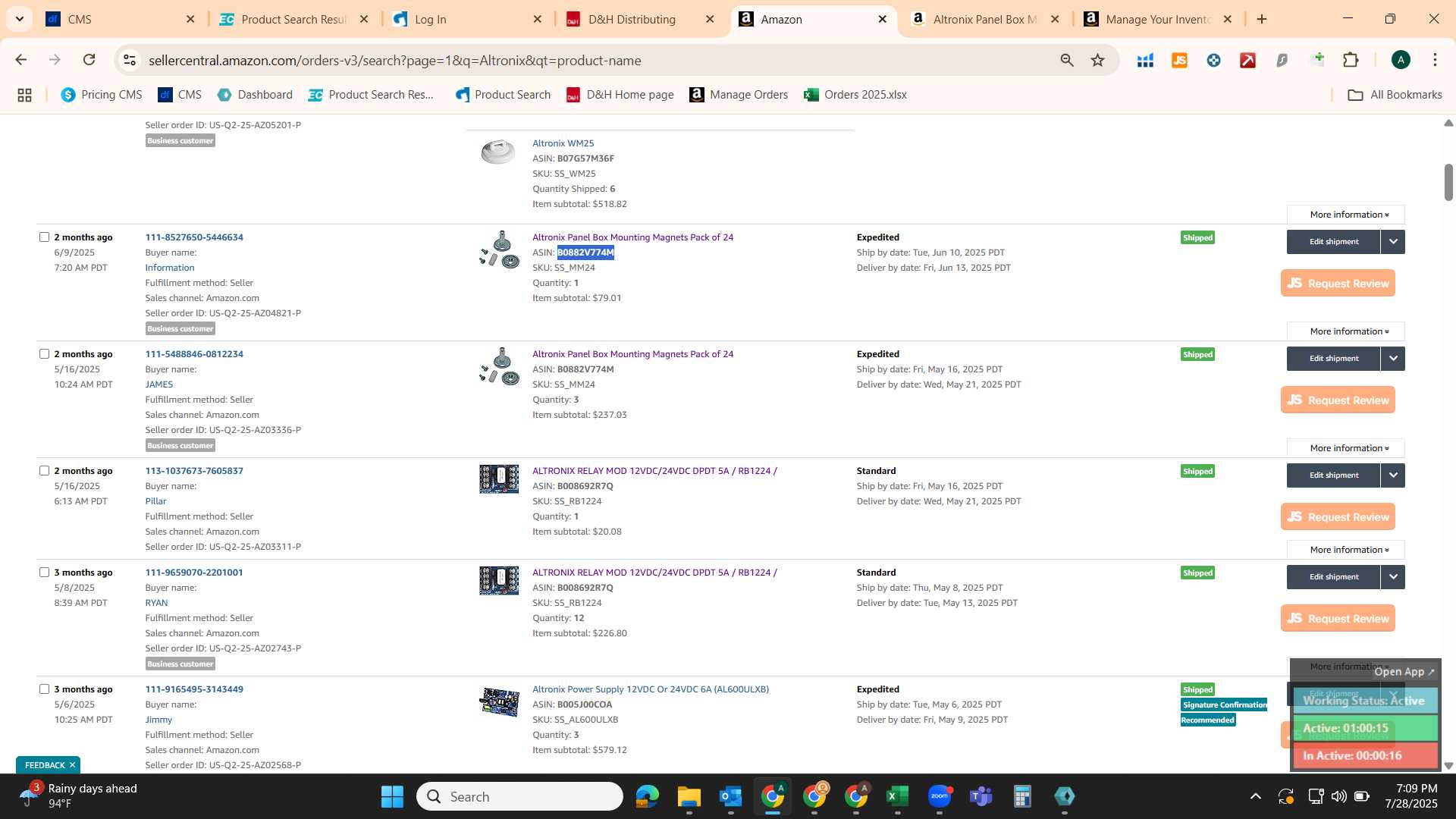The width and height of the screenshot is (1456, 819).
Task: Click the blue bar-chart extension icon
Action: click(x=1145, y=60)
